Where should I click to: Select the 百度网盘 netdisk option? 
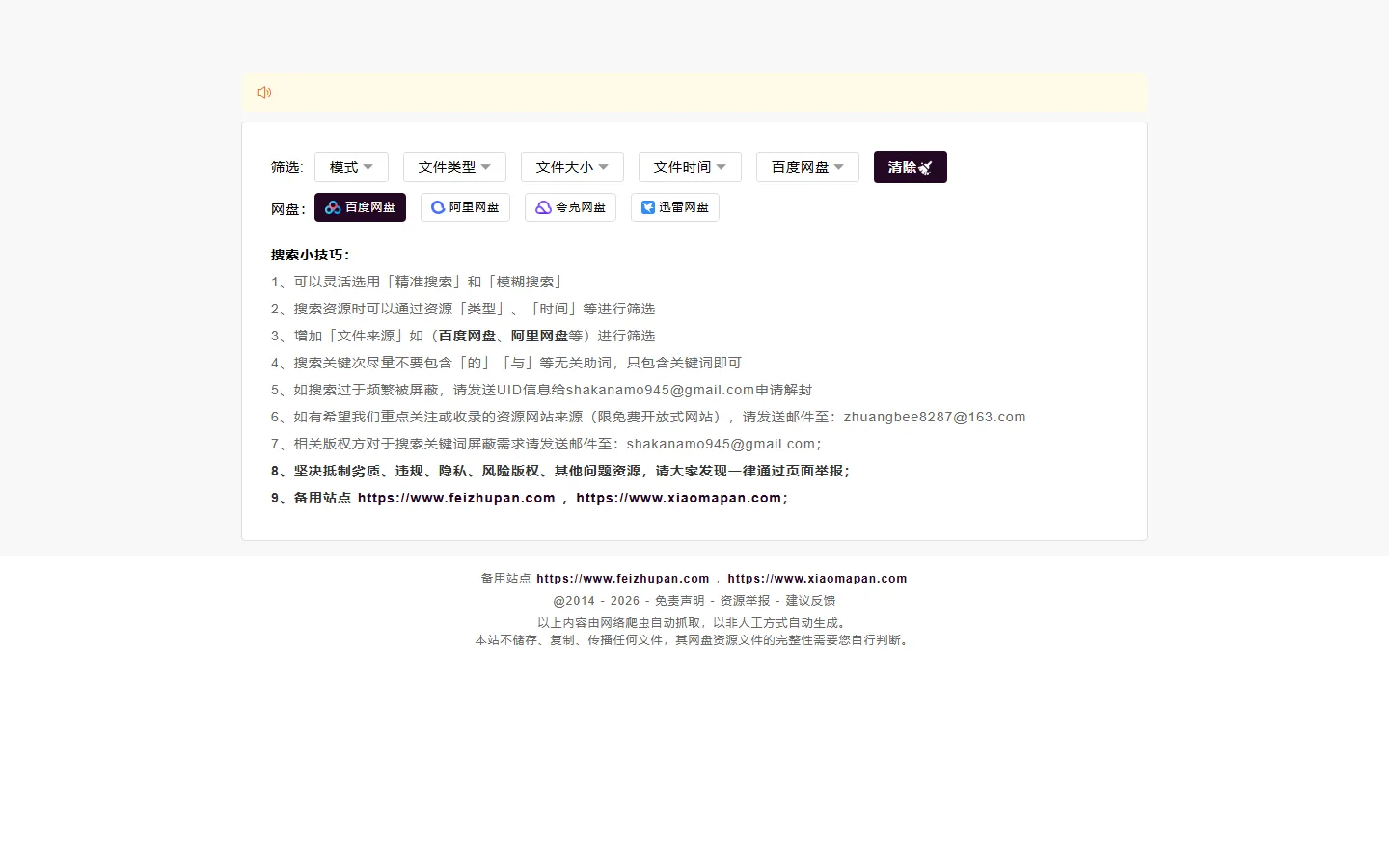pyautogui.click(x=360, y=207)
